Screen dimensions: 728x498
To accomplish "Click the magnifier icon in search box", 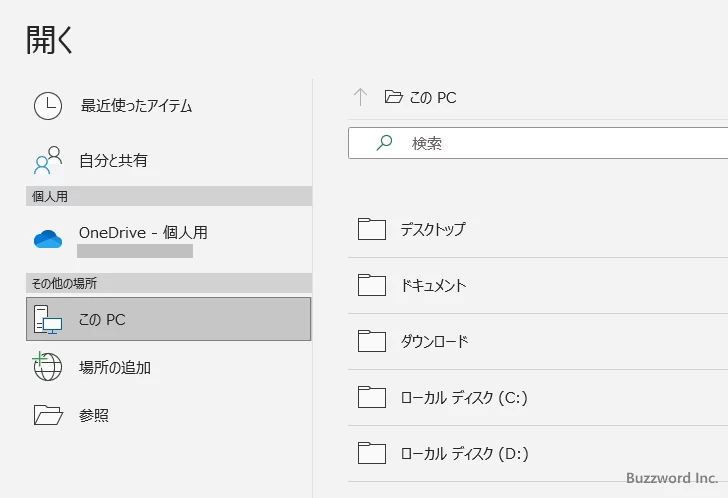I will 384,142.
